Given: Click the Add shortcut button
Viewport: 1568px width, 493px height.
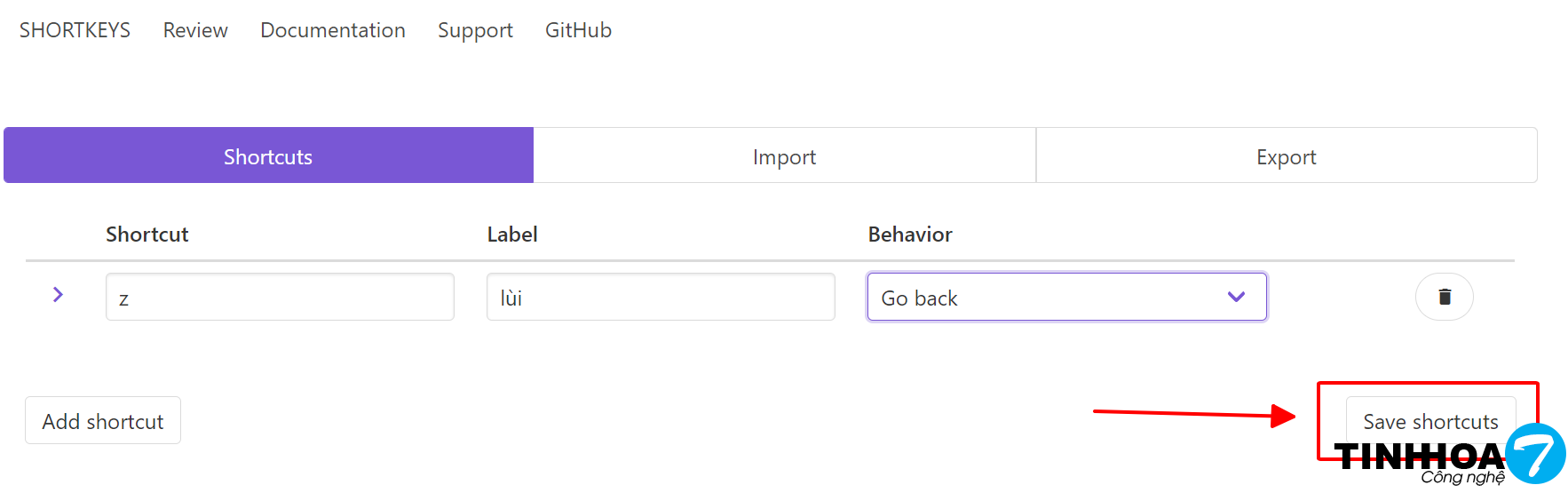Looking at the screenshot, I should click(103, 421).
